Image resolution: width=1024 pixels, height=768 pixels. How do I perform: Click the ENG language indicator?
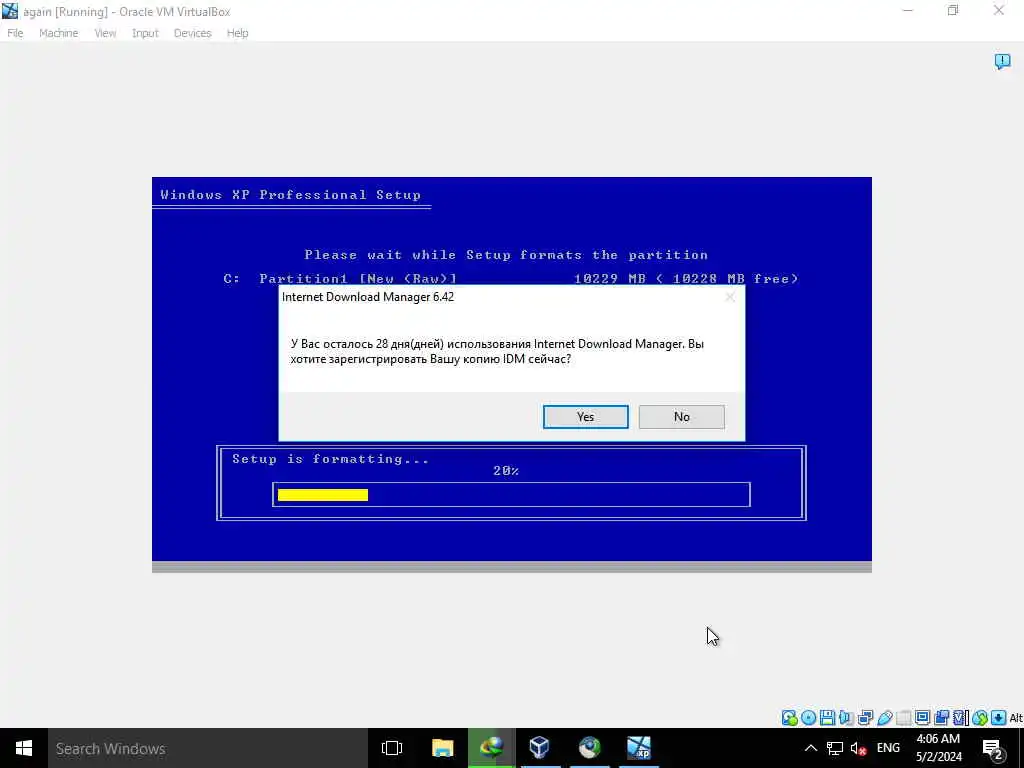888,748
